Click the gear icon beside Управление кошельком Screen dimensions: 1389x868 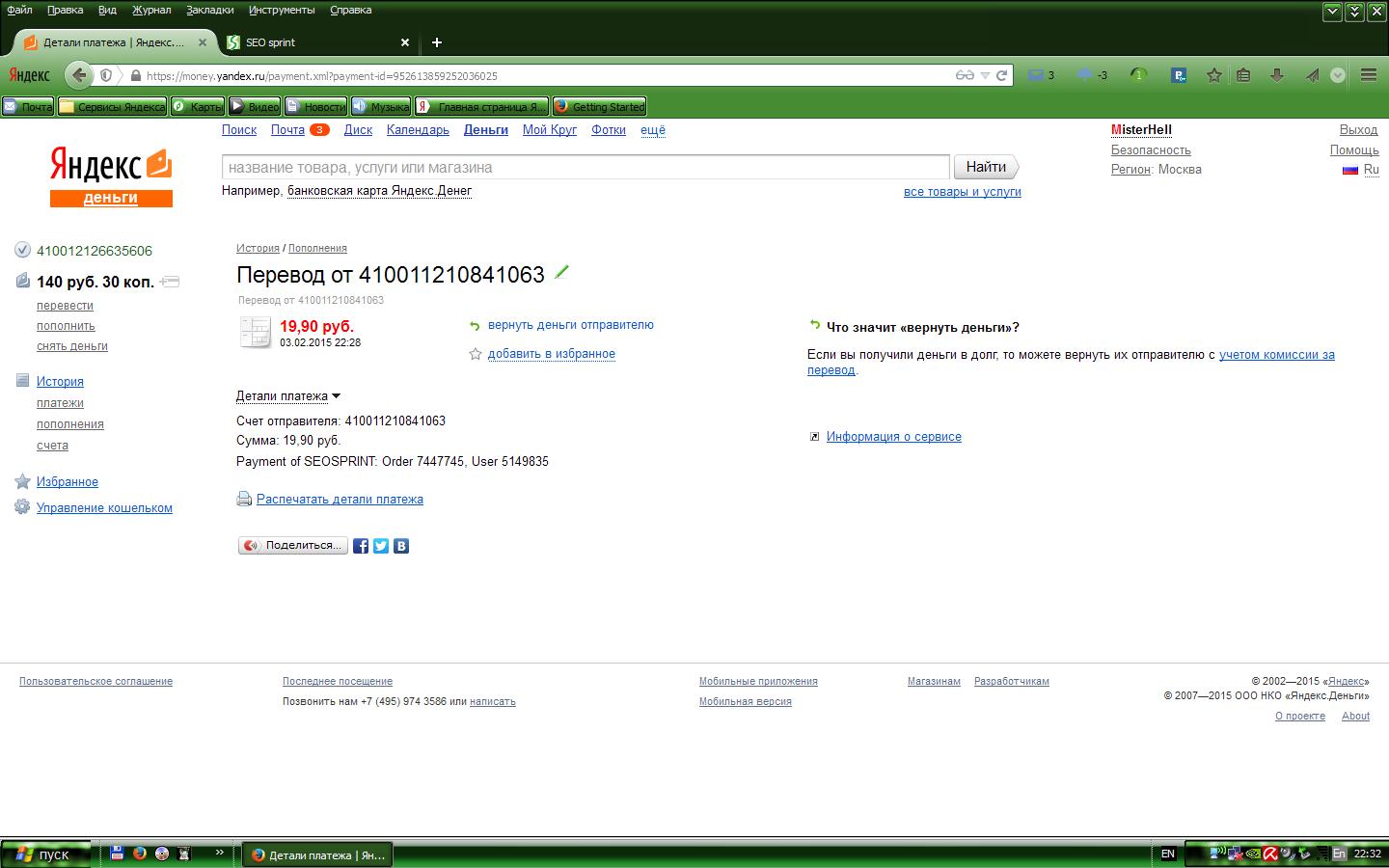pos(22,507)
